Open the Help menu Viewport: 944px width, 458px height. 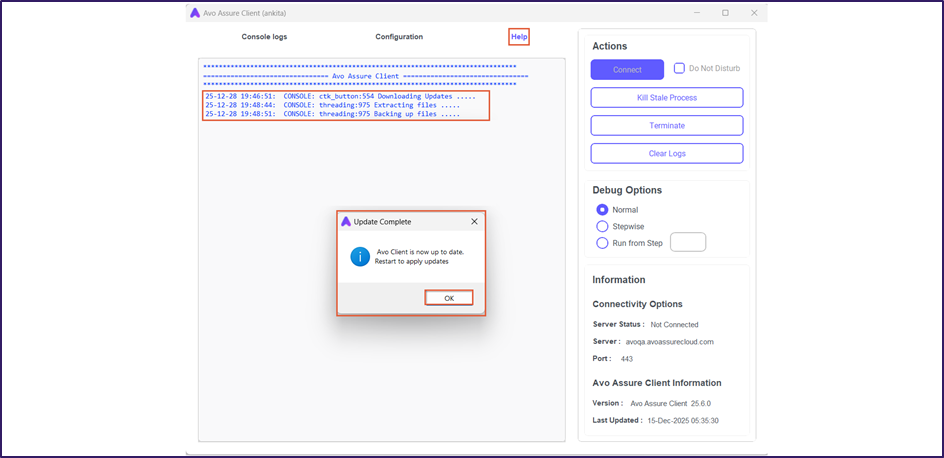519,37
